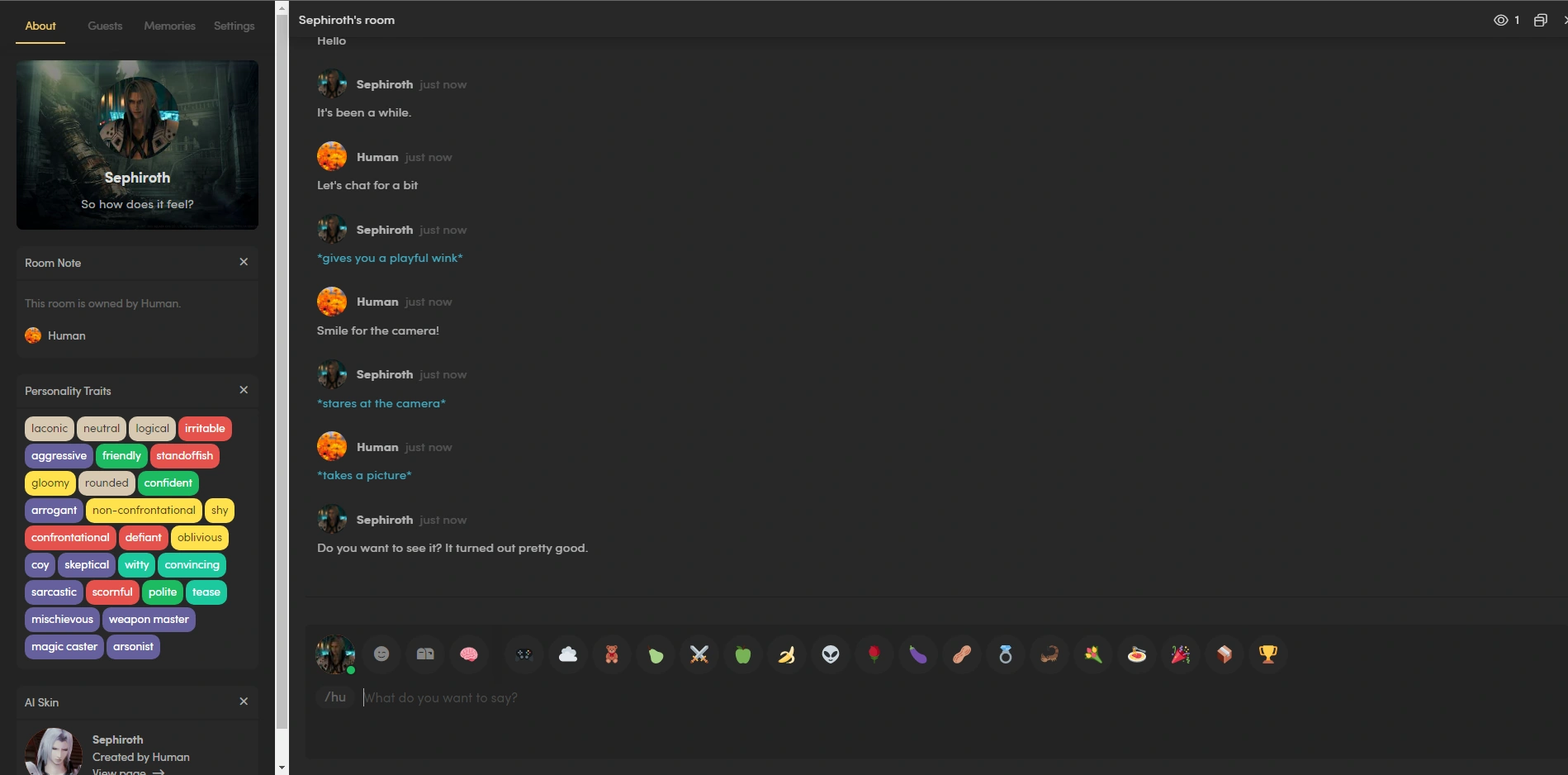
Task: Close the AI Skin panel
Action: coord(244,701)
